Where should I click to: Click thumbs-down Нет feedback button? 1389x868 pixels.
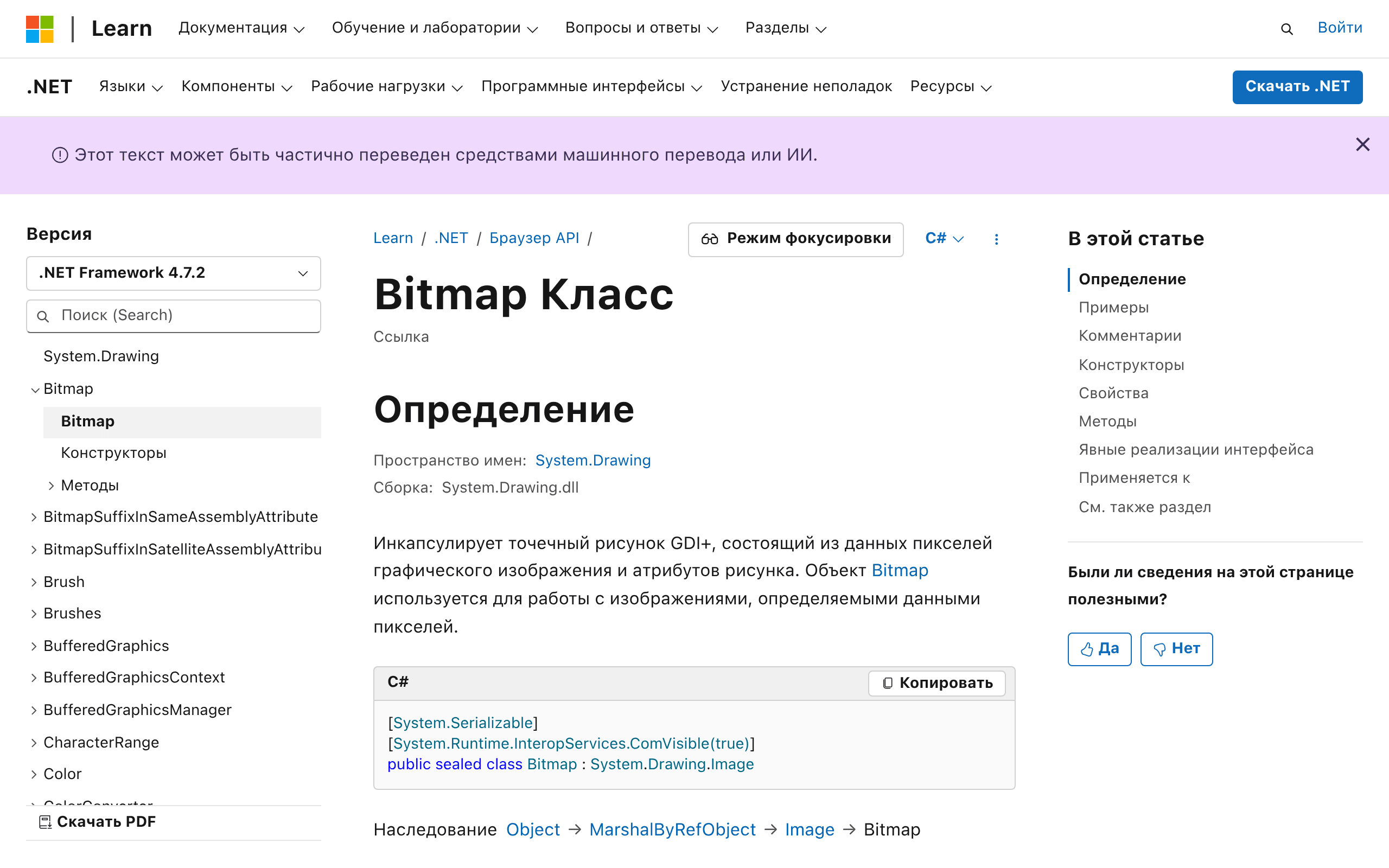coord(1176,649)
